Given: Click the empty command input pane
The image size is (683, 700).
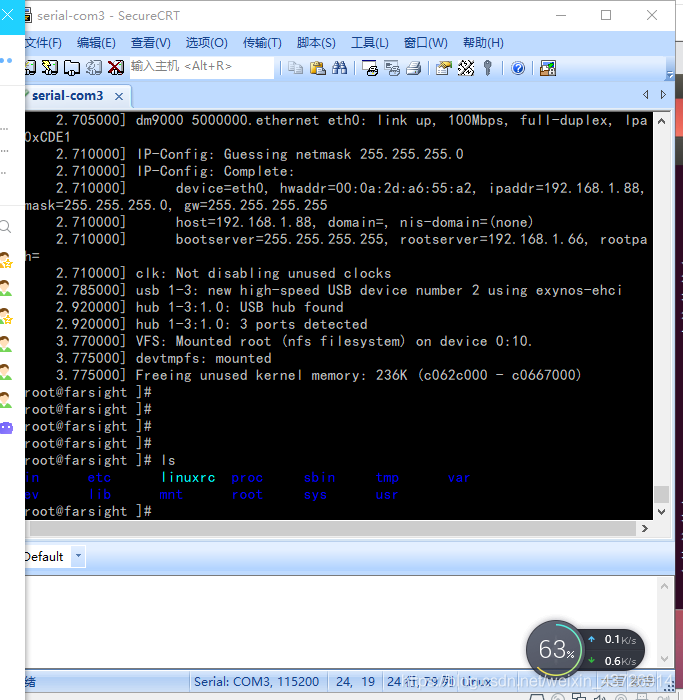Looking at the screenshot, I should [x=339, y=622].
